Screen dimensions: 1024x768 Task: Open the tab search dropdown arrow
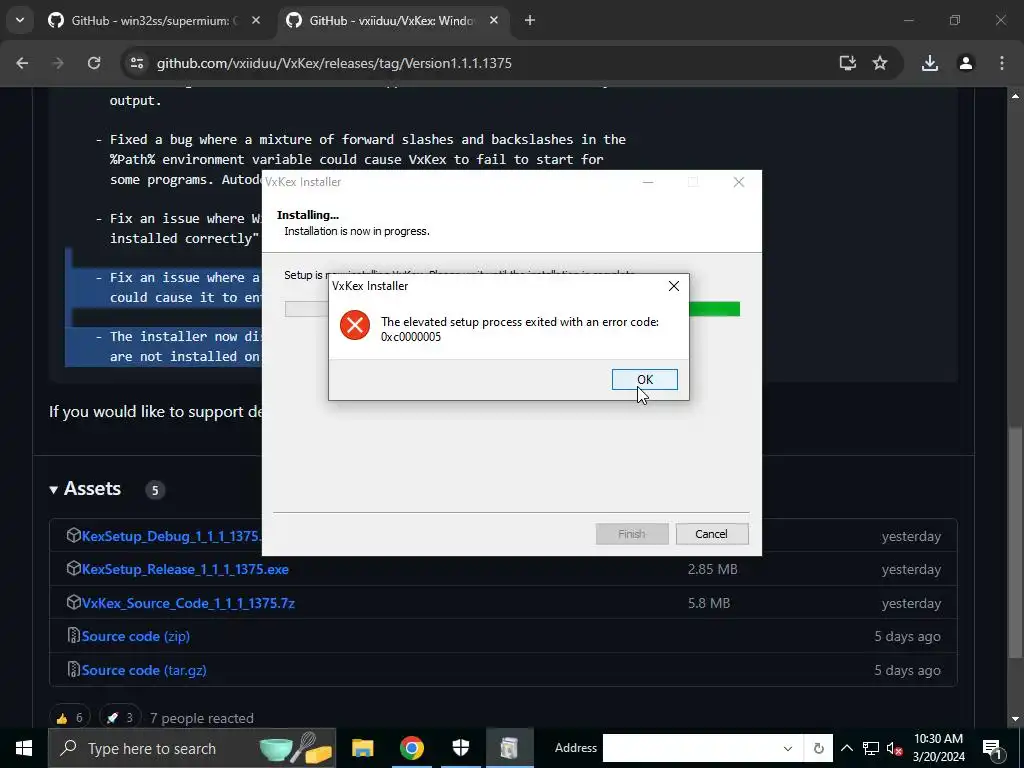pyautogui.click(x=20, y=21)
